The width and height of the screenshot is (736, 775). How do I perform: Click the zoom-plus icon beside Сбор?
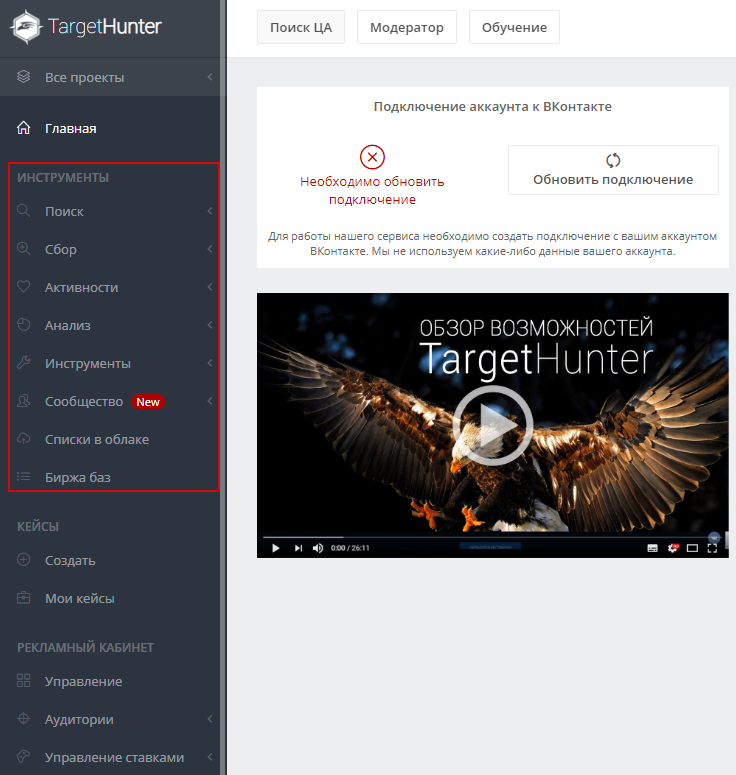(23, 249)
